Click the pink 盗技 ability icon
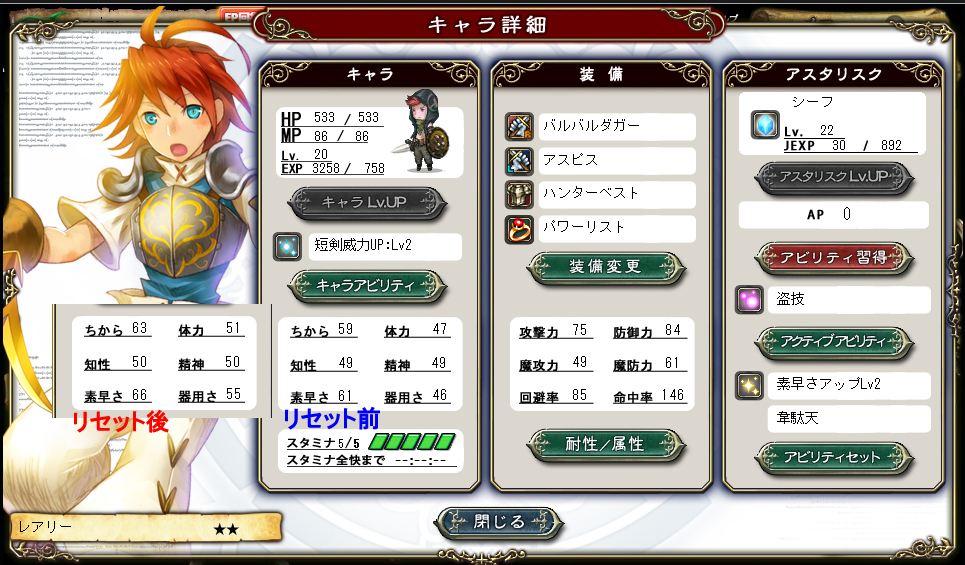The image size is (965, 565). pos(750,300)
